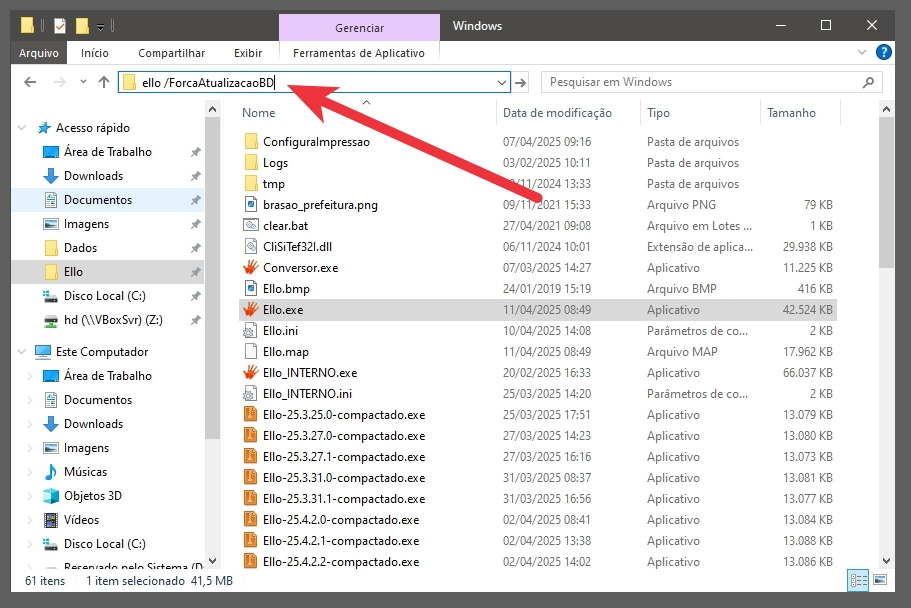Switch to the Início tab

click(95, 53)
